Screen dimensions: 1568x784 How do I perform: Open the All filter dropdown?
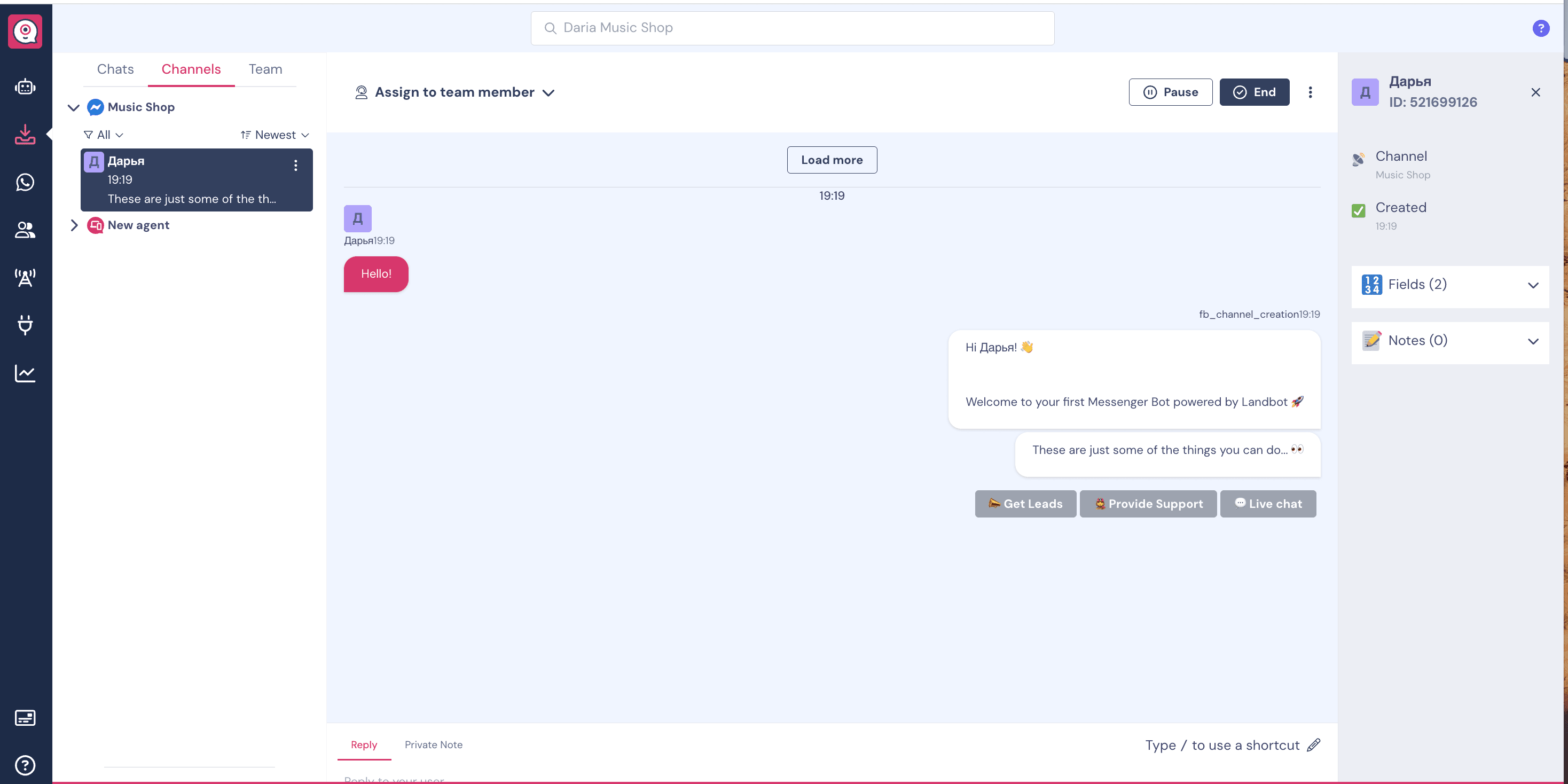pyautogui.click(x=104, y=135)
